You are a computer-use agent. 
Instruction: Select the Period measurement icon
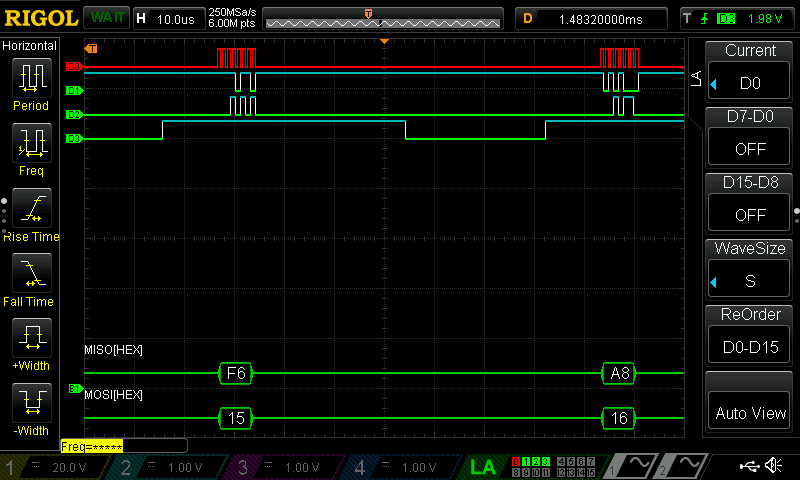tap(31, 84)
